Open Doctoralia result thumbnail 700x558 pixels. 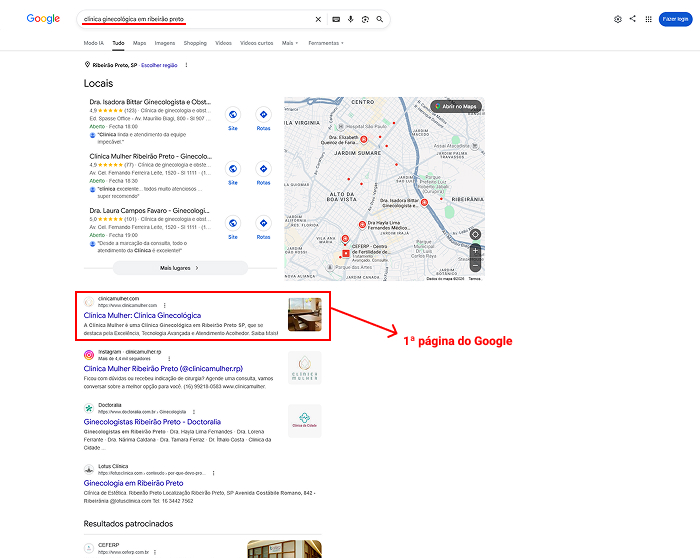pyautogui.click(x=304, y=421)
